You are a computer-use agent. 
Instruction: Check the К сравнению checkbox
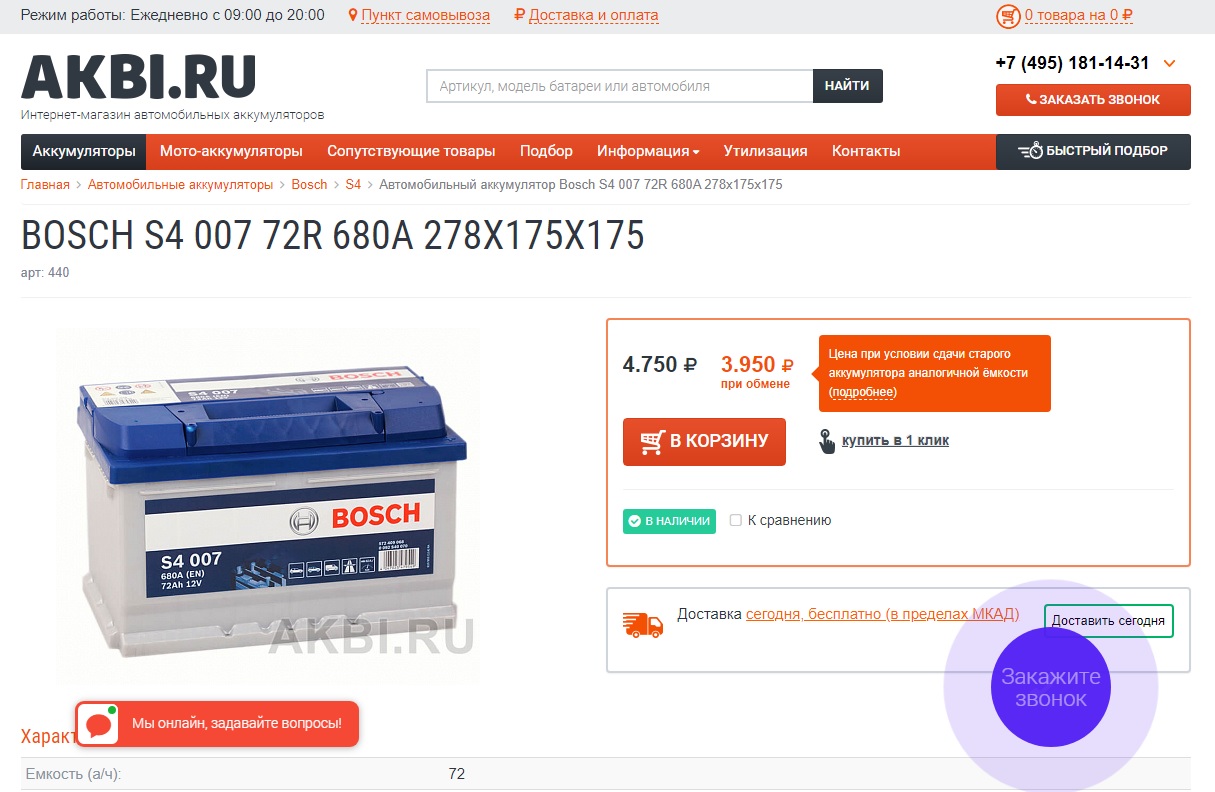click(736, 520)
